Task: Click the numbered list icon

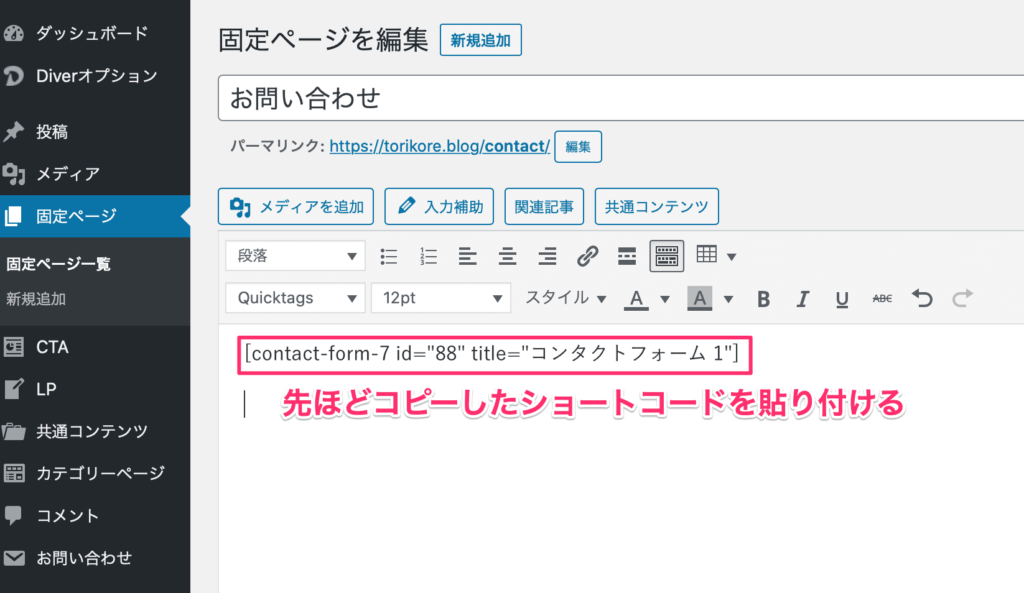Action: [429, 256]
